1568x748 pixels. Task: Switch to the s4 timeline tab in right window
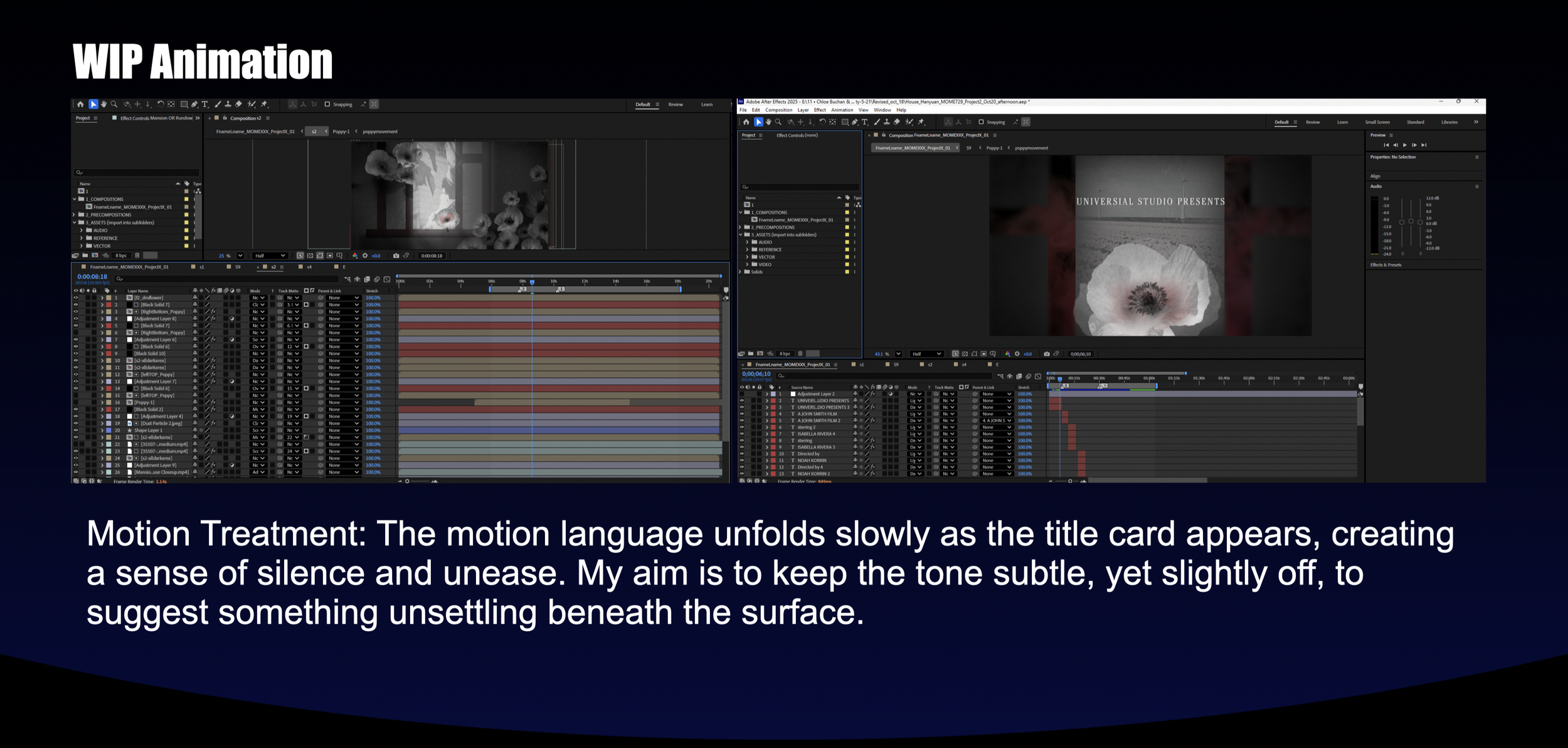click(x=964, y=365)
